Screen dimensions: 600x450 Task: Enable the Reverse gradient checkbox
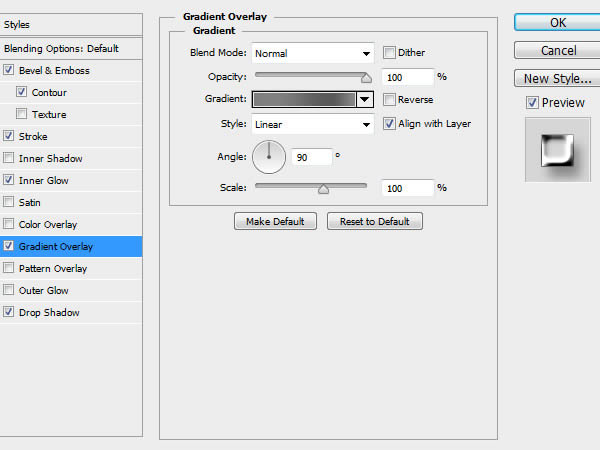[389, 99]
